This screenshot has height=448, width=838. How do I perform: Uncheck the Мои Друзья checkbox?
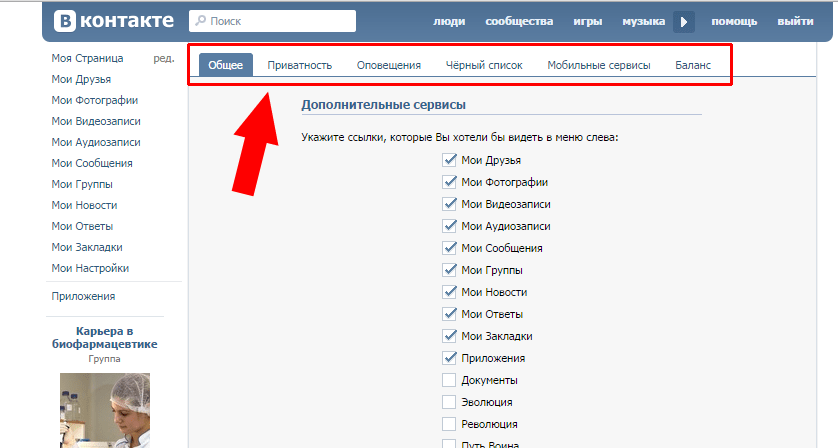click(x=449, y=160)
